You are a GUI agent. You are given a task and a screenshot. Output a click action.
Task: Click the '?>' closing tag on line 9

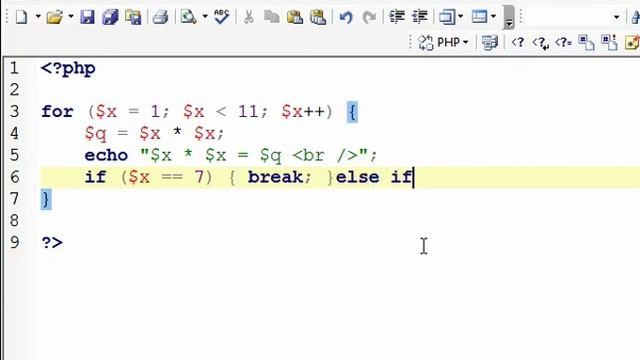52,242
